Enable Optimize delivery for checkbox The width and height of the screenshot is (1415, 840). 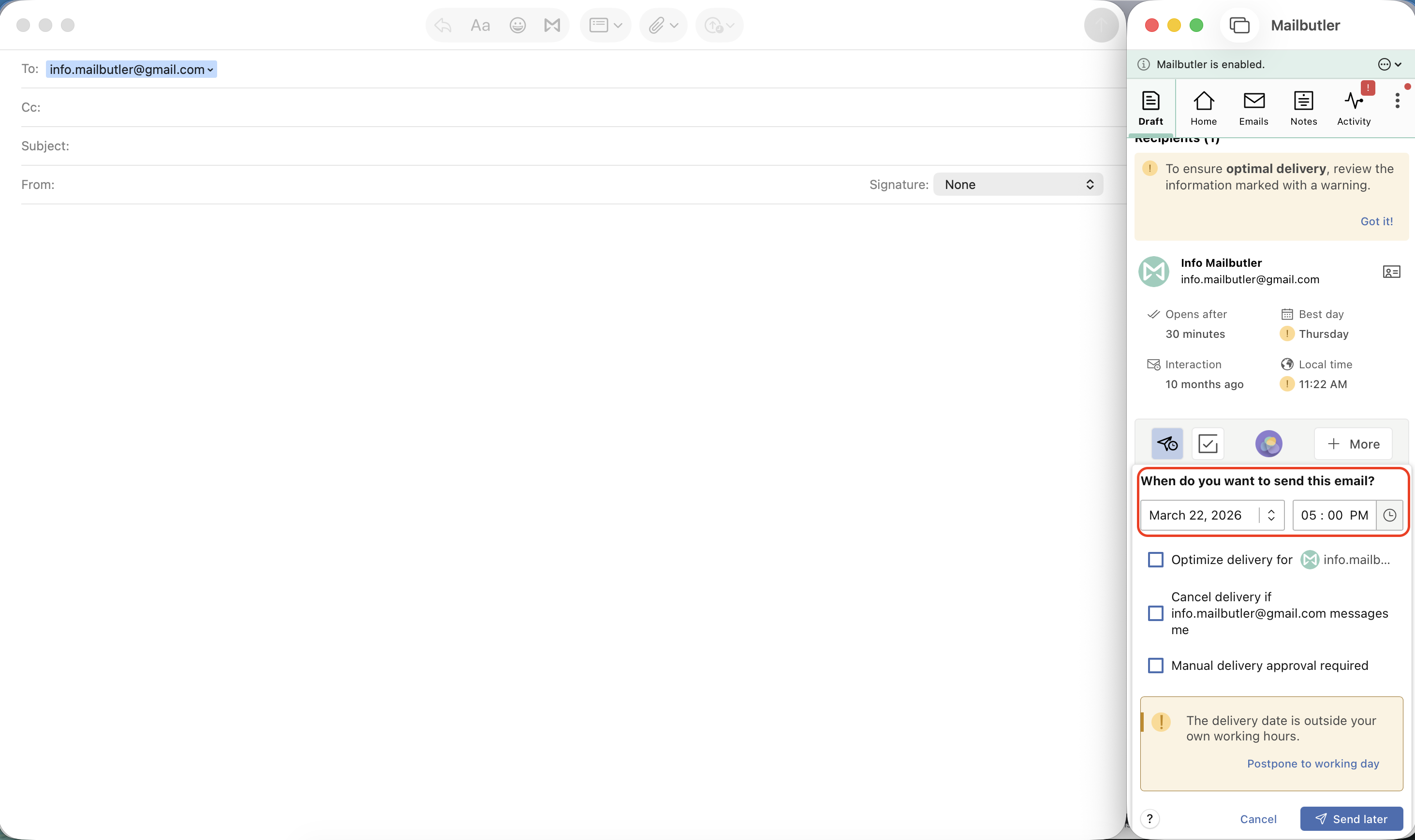pyautogui.click(x=1155, y=560)
